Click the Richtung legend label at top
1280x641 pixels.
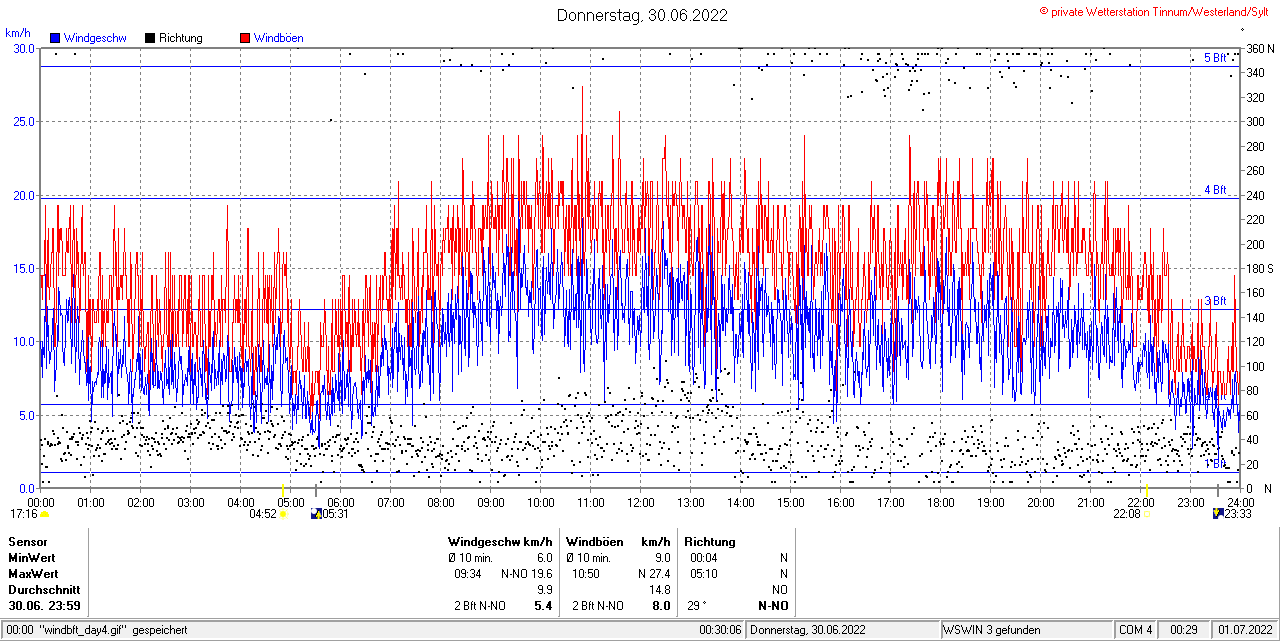(x=181, y=38)
